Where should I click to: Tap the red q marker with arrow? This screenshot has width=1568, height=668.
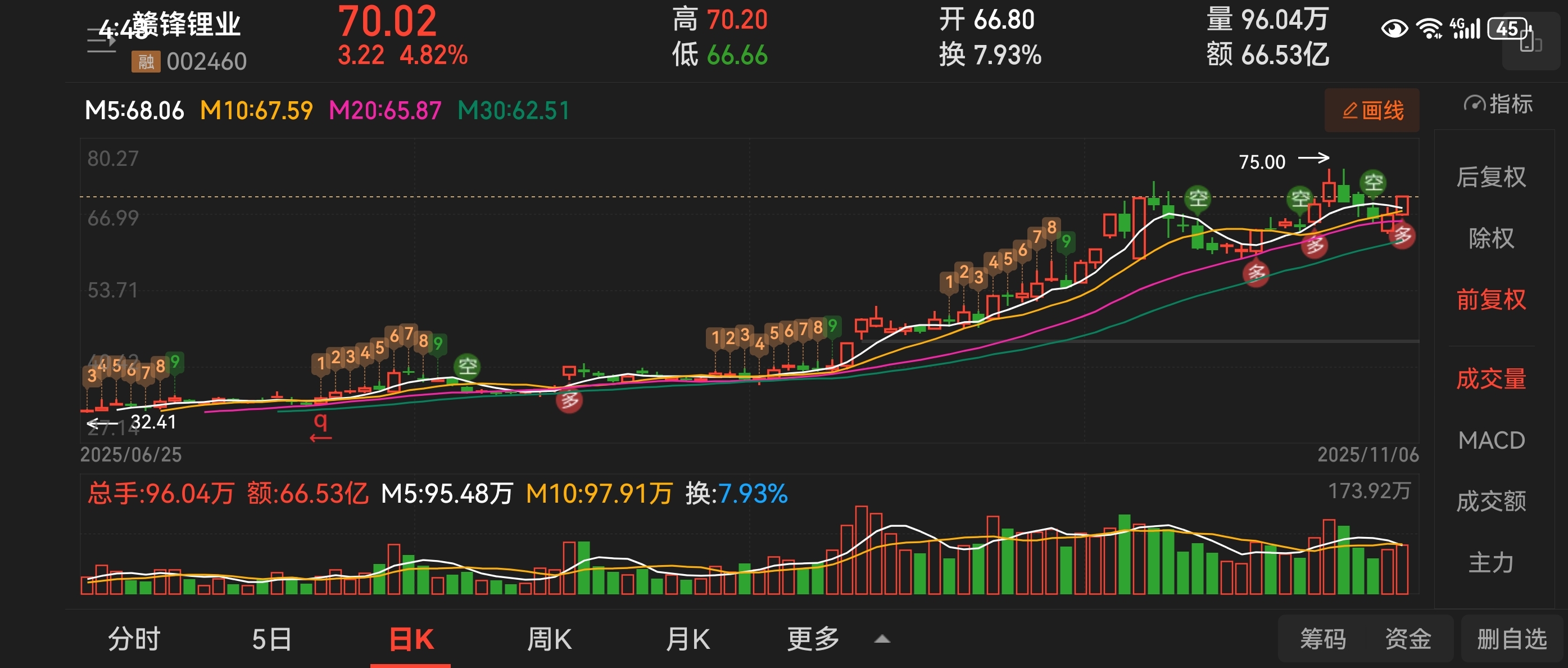[320, 426]
